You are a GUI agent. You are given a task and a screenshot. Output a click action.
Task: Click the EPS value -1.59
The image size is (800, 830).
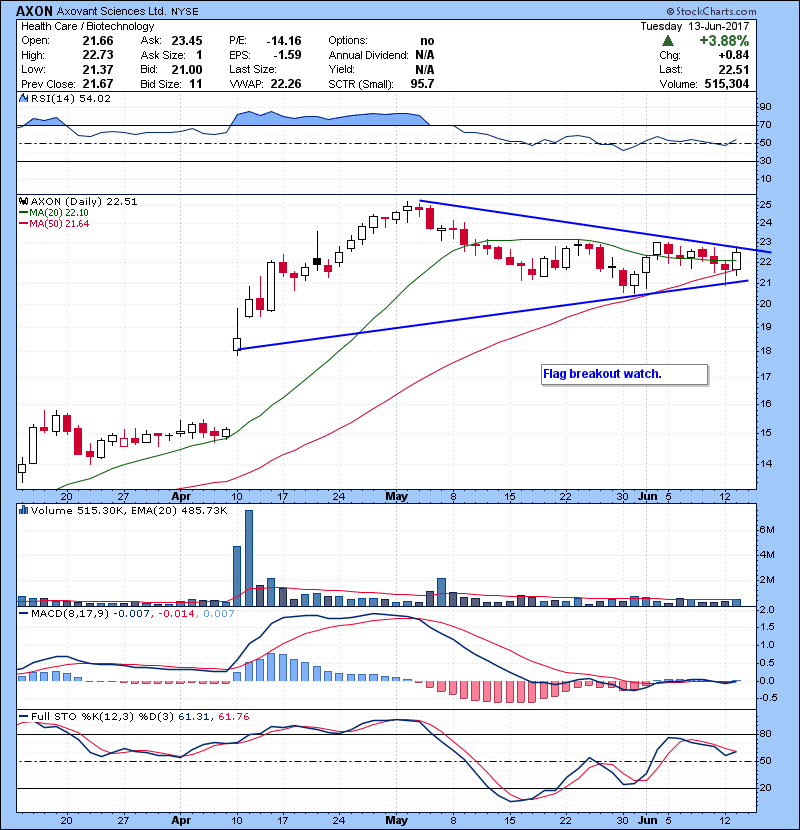(x=287, y=55)
